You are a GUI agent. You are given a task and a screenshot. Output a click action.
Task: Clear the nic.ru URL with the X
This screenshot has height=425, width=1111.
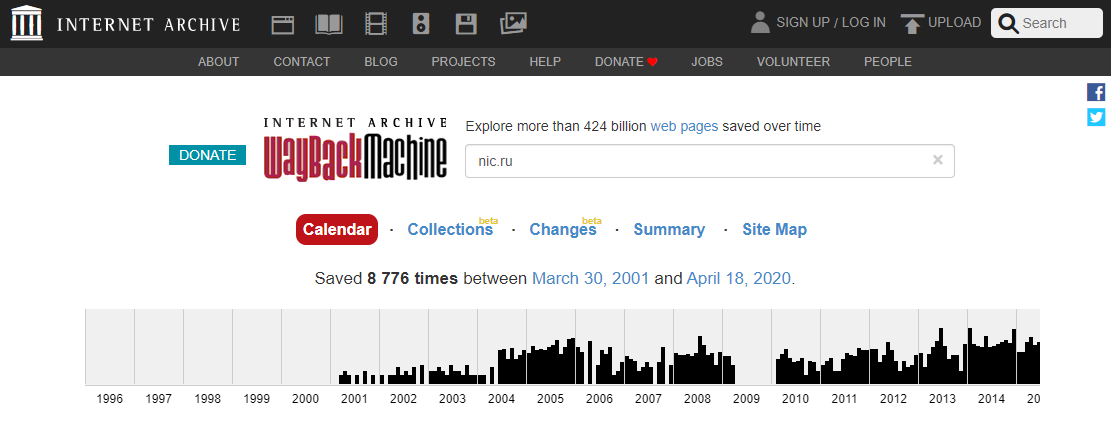[x=937, y=160]
